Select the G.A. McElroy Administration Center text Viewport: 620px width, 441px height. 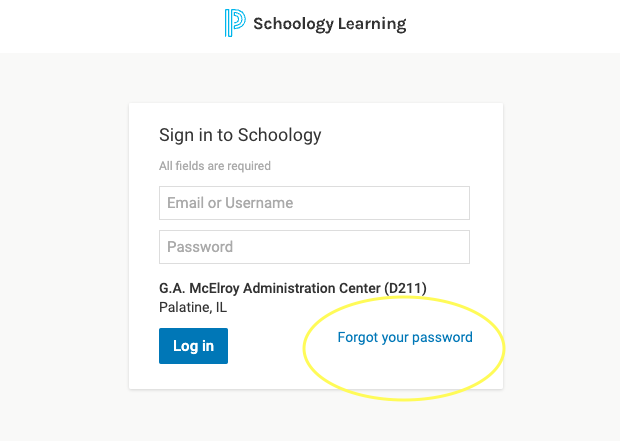[x=270, y=288]
